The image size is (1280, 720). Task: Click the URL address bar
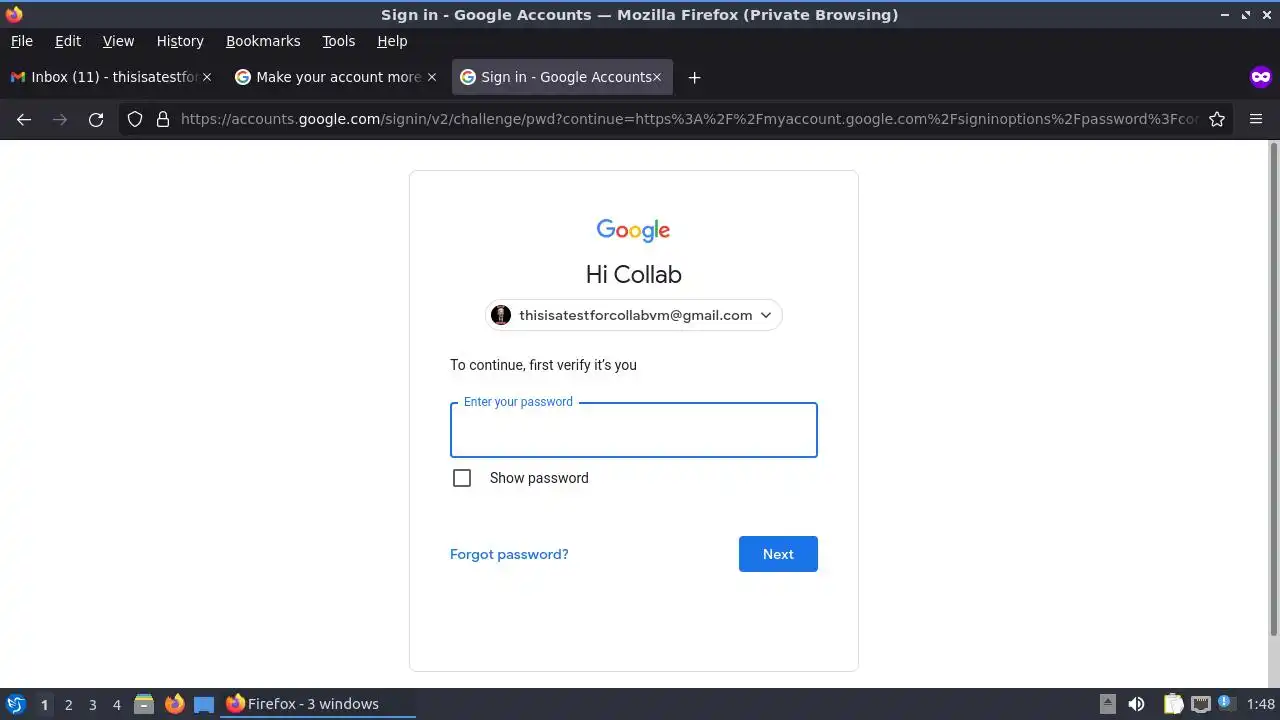pyautogui.click(x=690, y=119)
